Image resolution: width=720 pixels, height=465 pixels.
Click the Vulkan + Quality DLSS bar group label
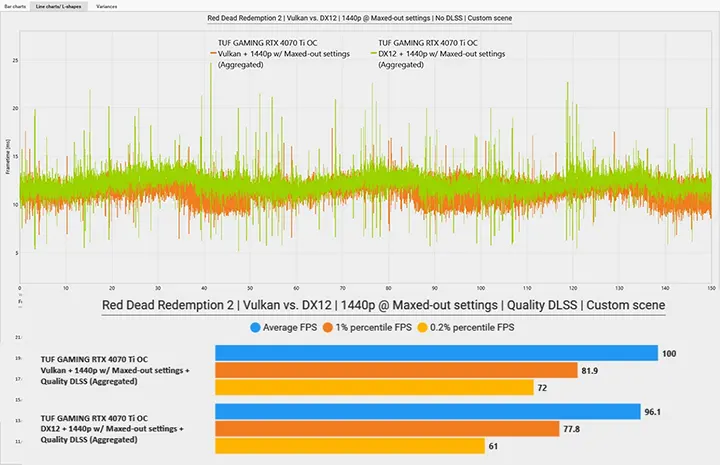[x=115, y=370]
